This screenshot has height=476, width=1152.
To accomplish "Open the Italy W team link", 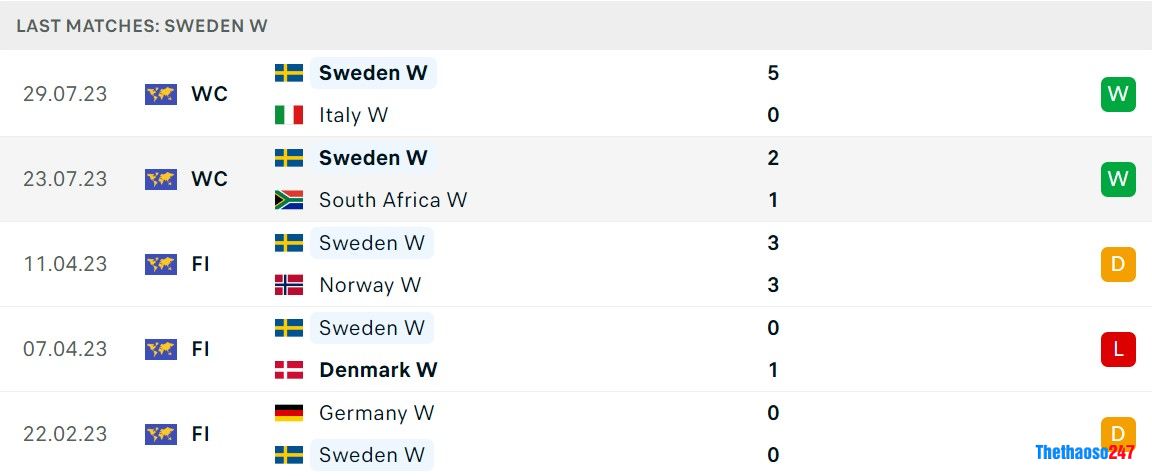I will (353, 115).
